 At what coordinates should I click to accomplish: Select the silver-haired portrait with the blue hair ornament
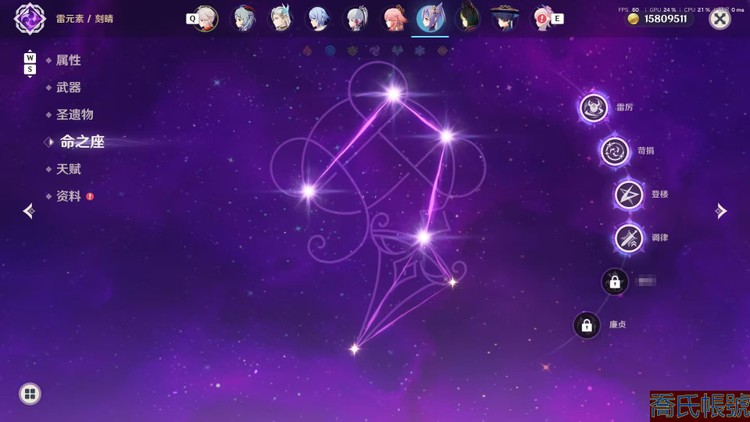(x=281, y=19)
